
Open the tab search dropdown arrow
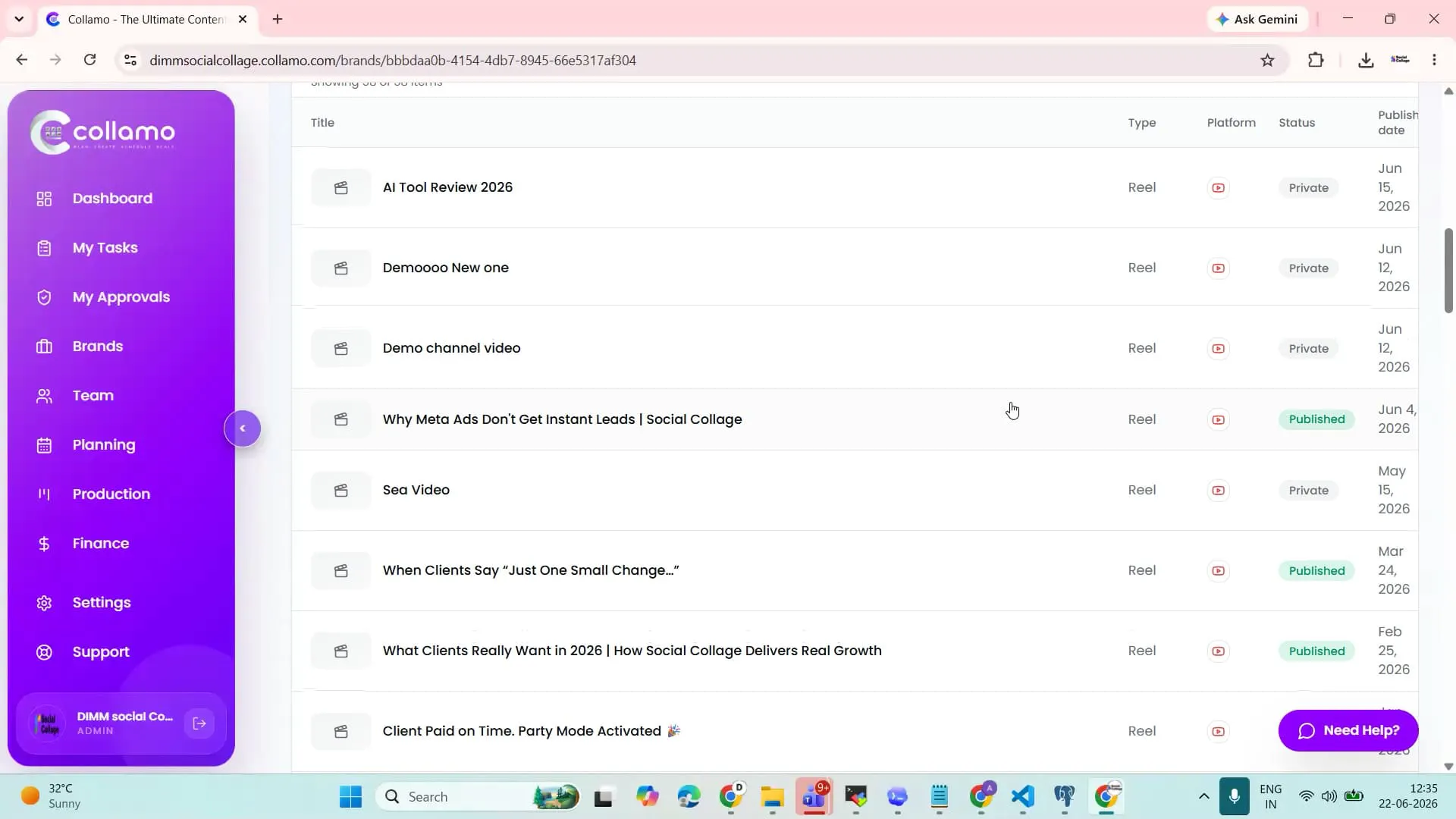(x=19, y=19)
